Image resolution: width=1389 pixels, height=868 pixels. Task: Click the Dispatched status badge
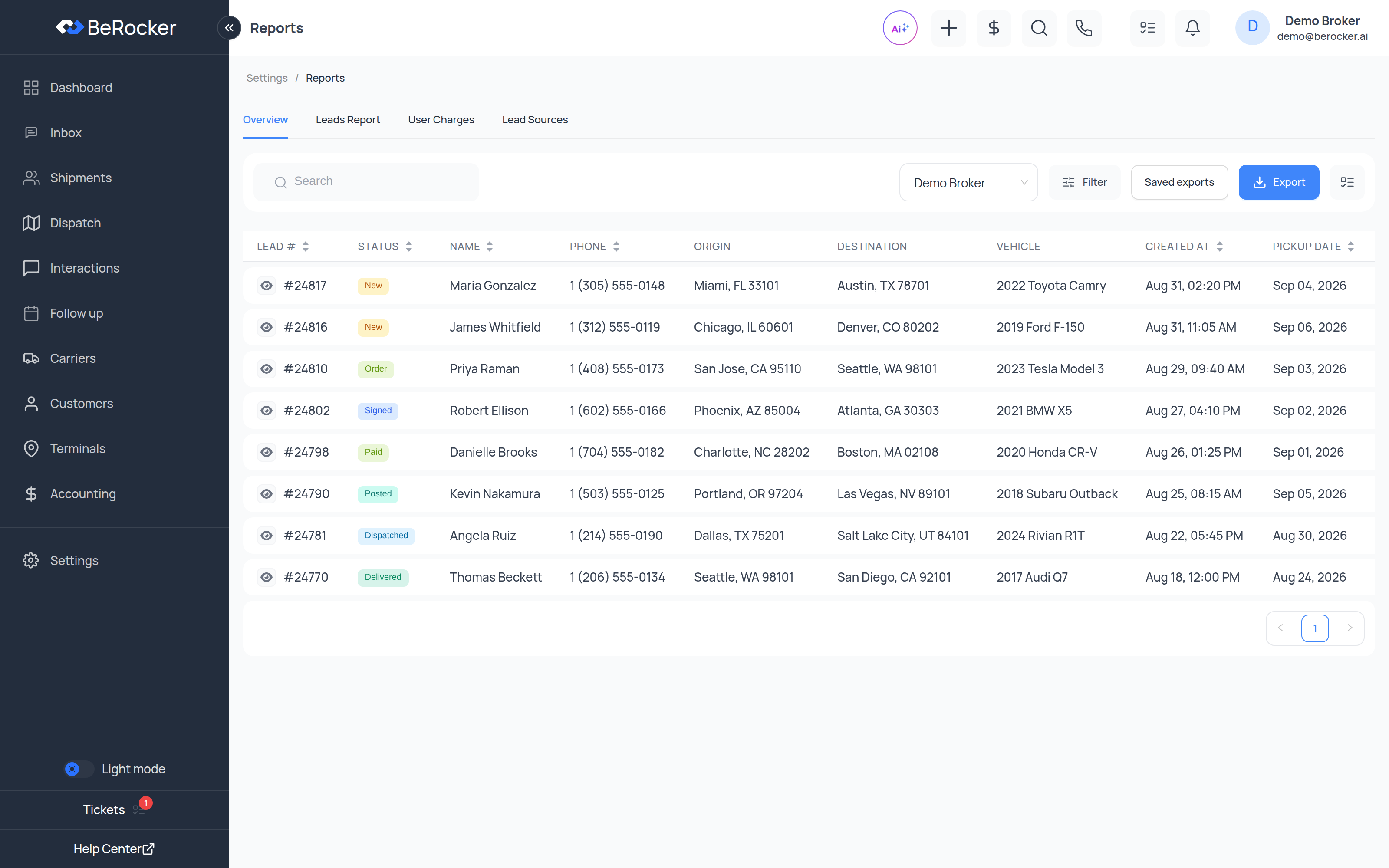click(x=386, y=536)
